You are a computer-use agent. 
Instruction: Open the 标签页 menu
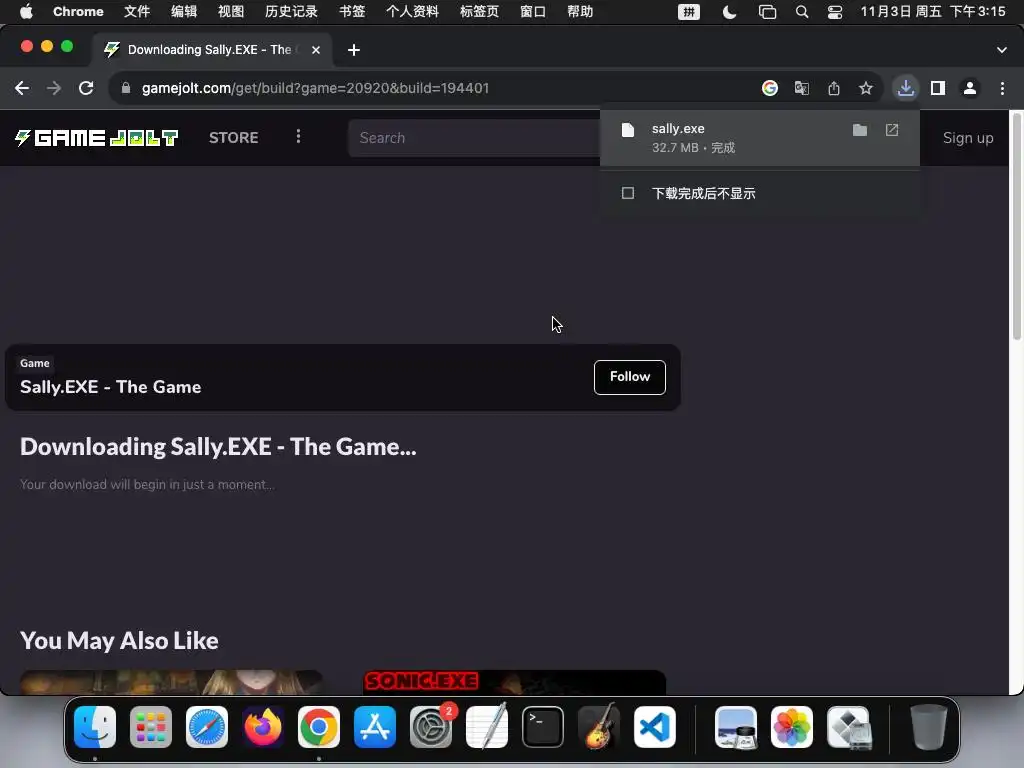[x=479, y=12]
